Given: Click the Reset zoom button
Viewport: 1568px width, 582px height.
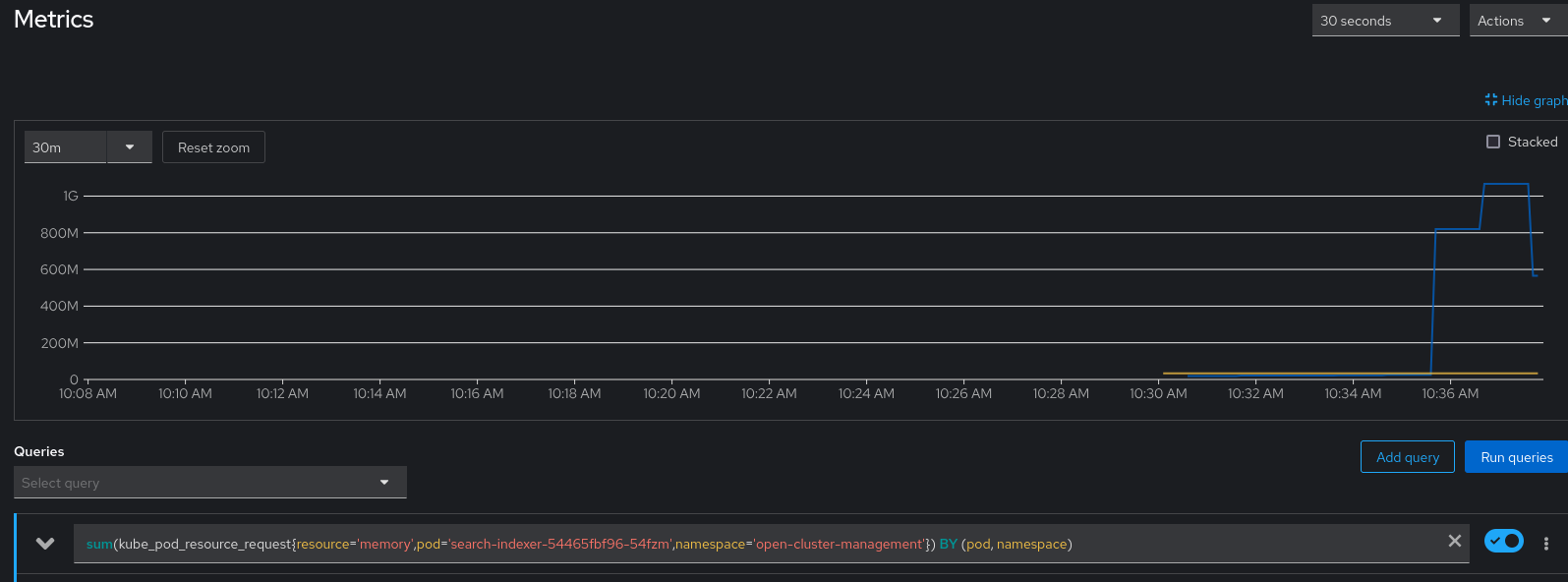Looking at the screenshot, I should tap(213, 147).
